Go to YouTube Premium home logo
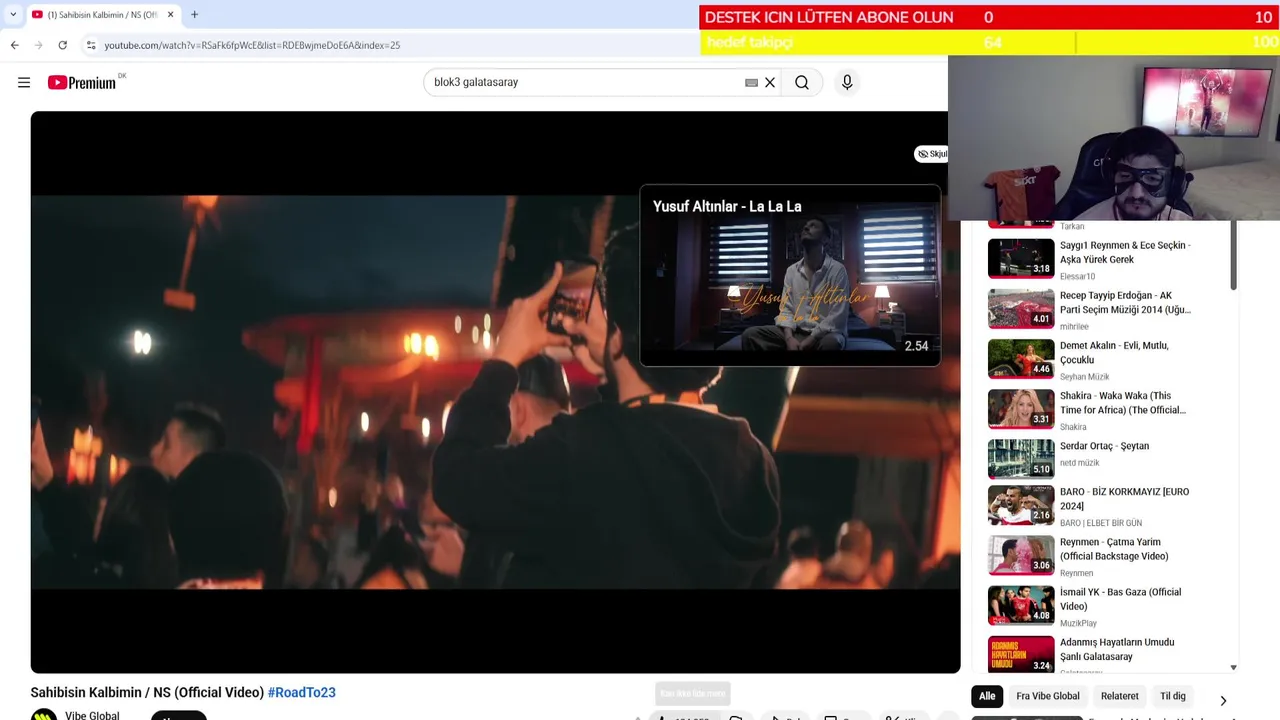1280x720 pixels. point(83,83)
